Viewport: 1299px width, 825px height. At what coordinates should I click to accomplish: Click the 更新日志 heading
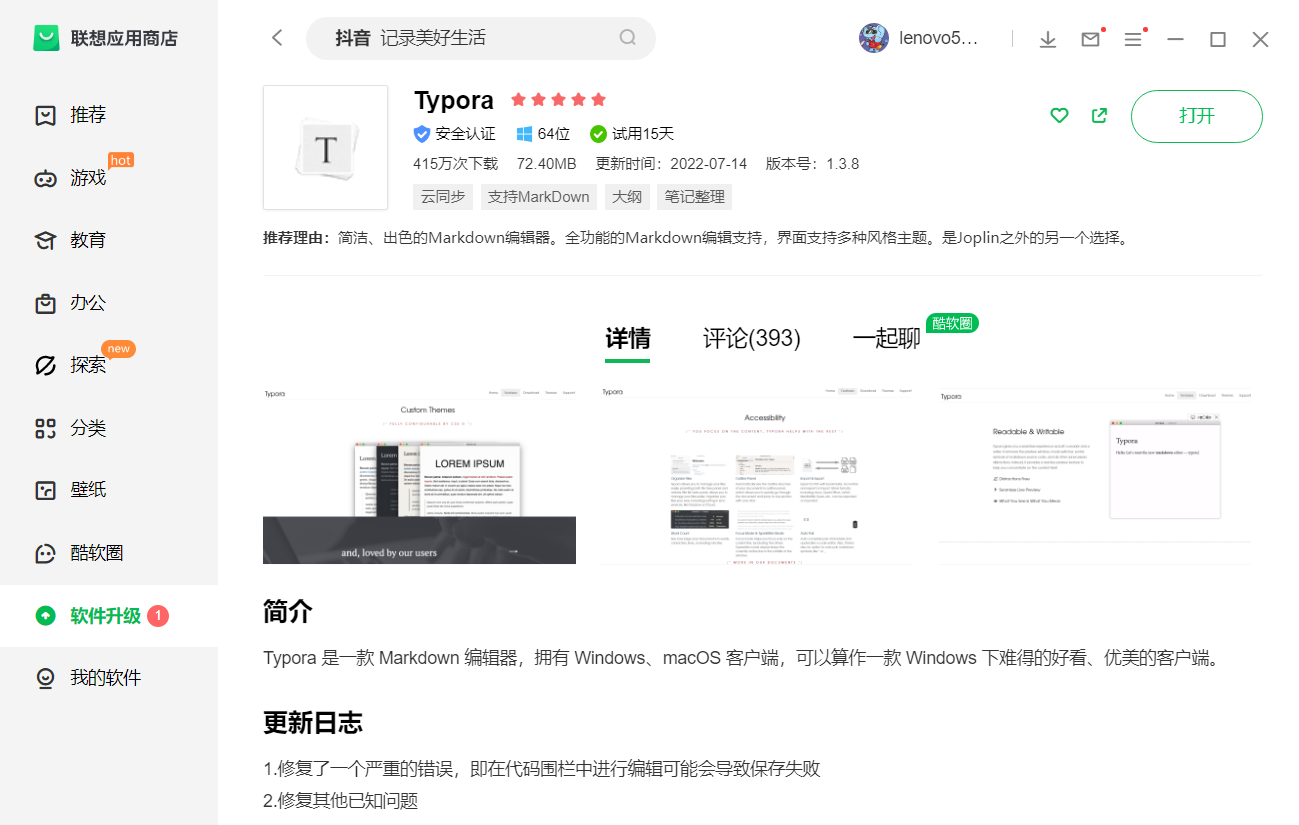pyautogui.click(x=313, y=722)
